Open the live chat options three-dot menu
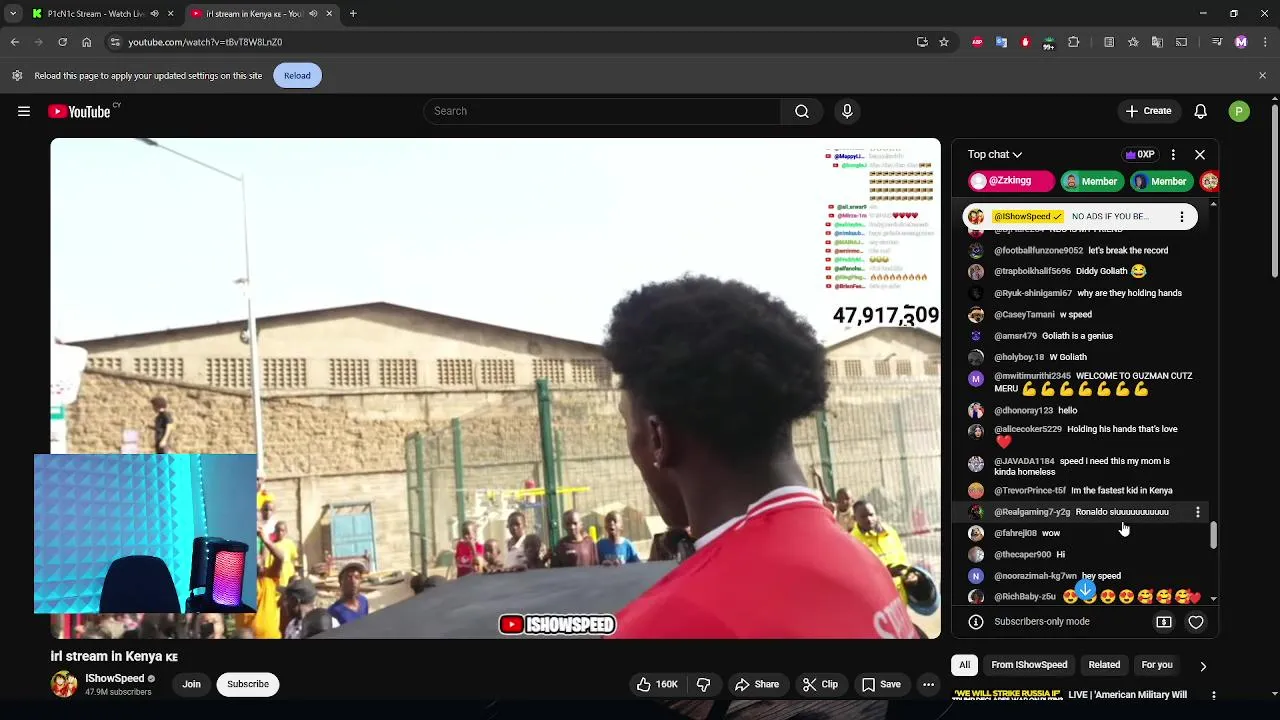The height and width of the screenshot is (720, 1280). tap(1173, 155)
